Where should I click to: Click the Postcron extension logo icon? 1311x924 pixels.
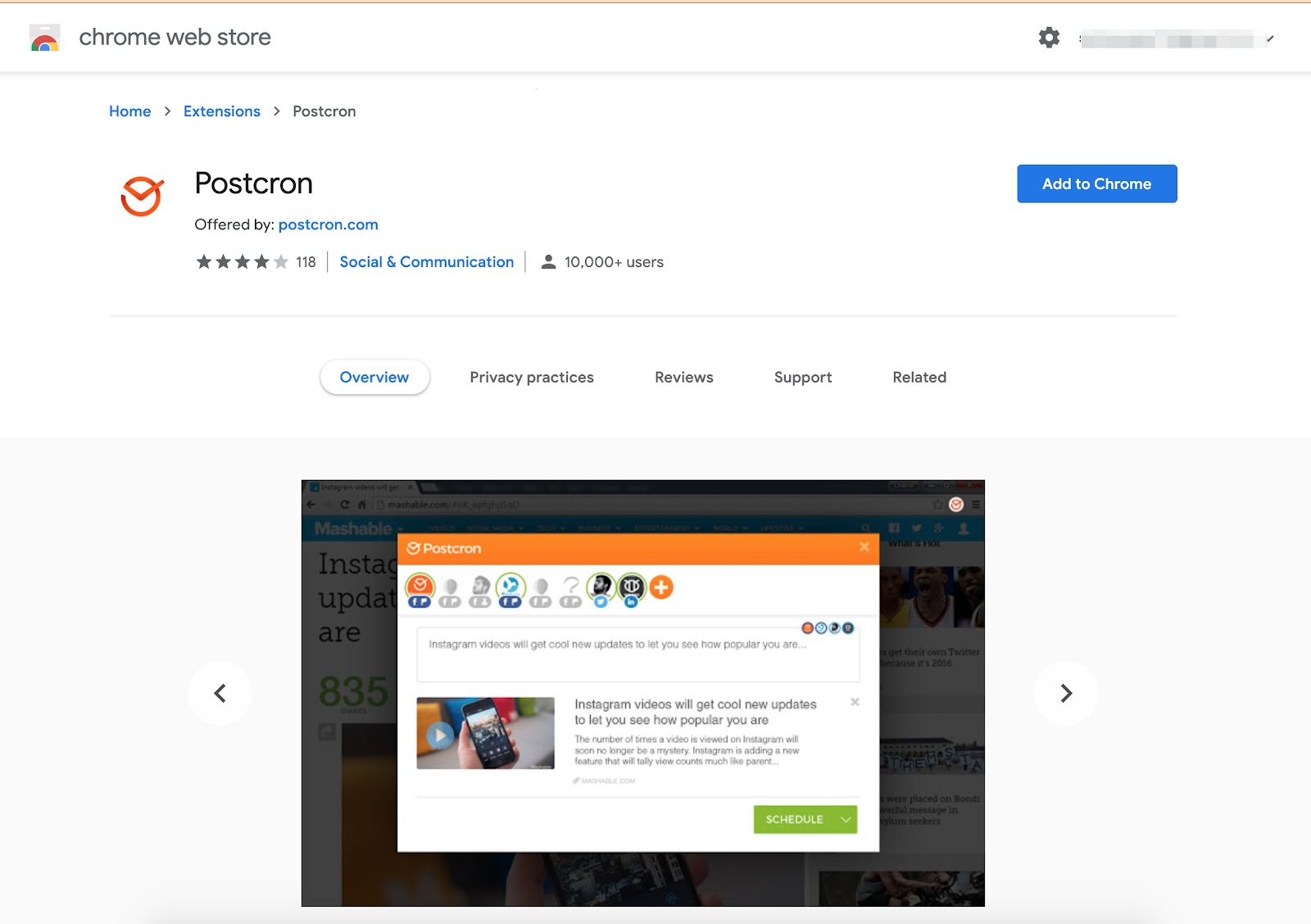pyautogui.click(x=143, y=197)
